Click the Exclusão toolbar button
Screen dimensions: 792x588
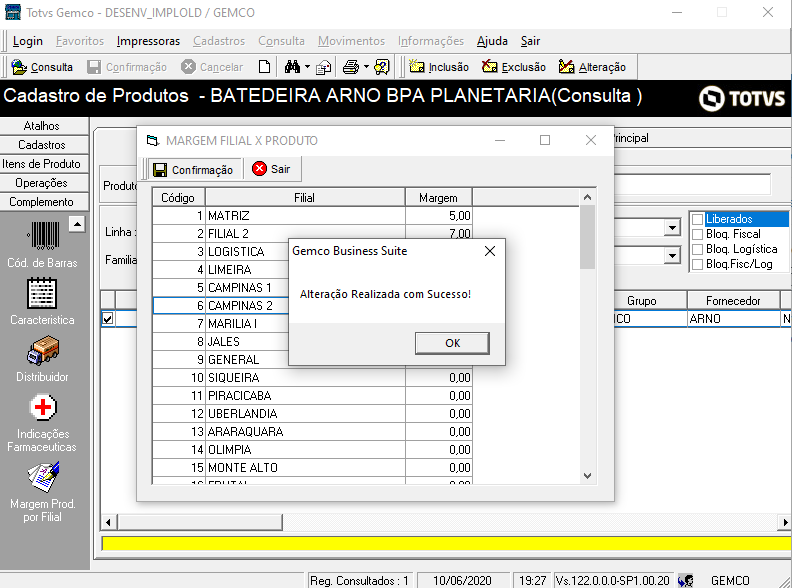click(x=514, y=67)
